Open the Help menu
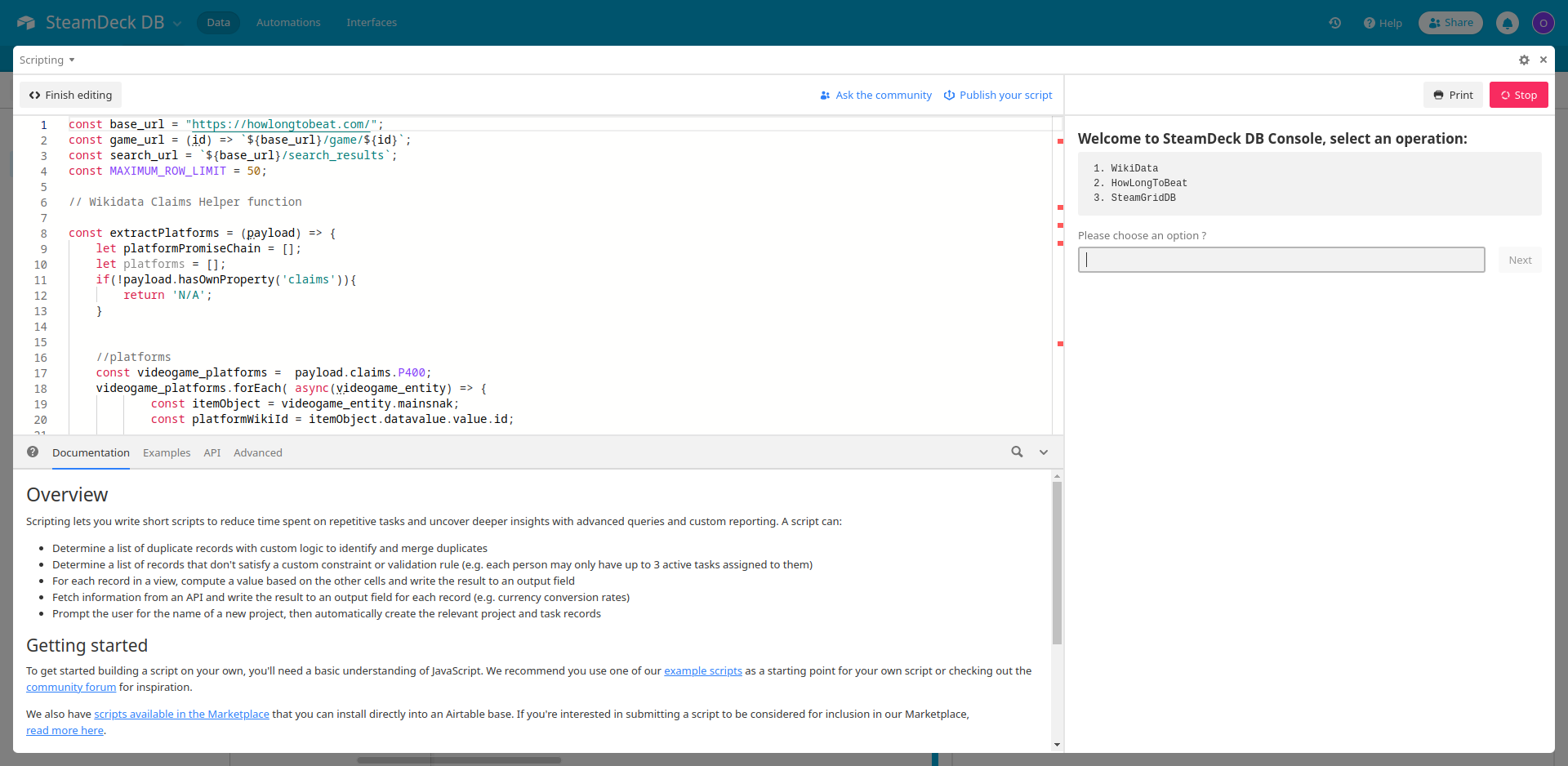 click(x=1383, y=23)
